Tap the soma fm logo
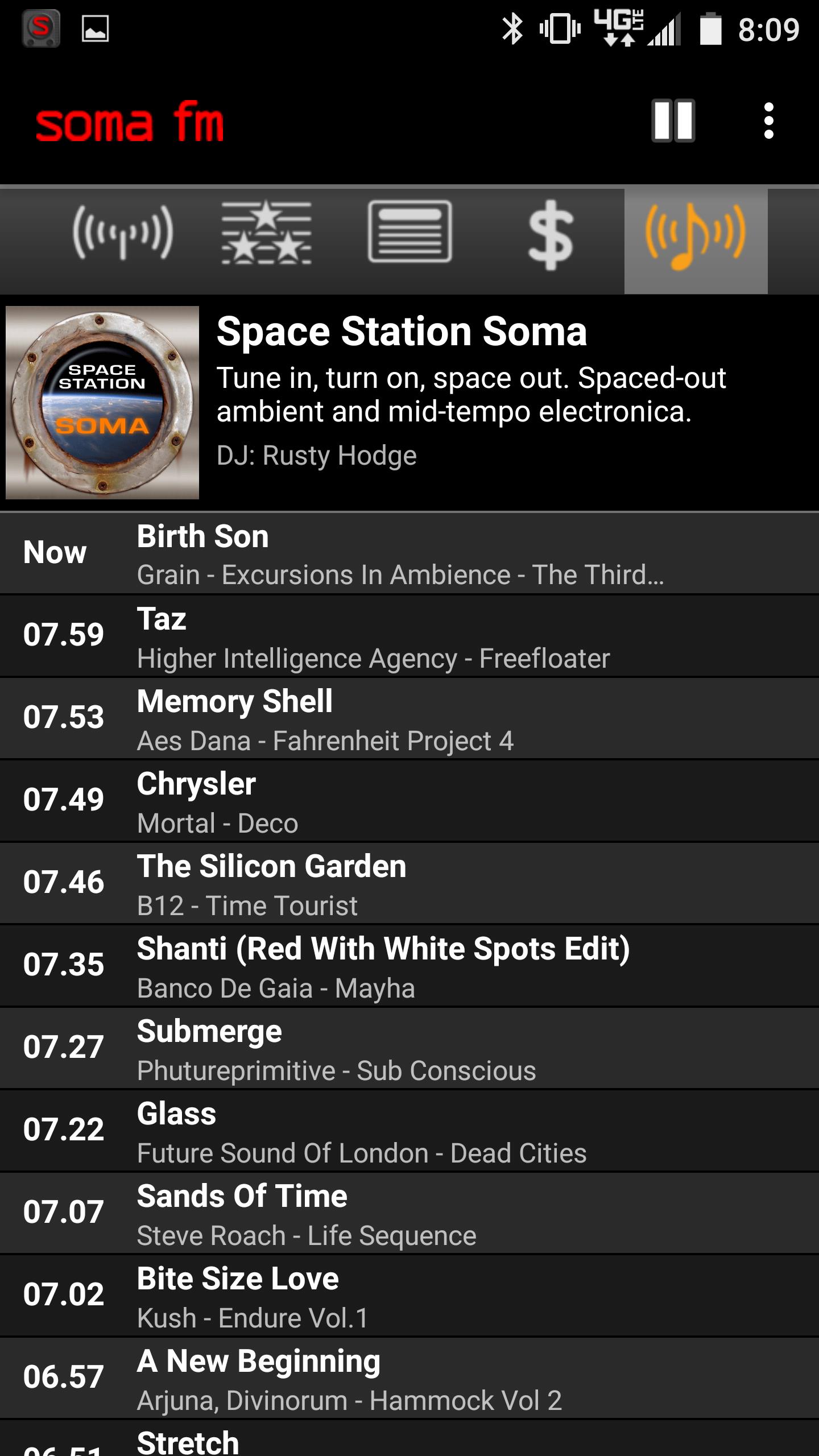The width and height of the screenshot is (819, 1456). coord(130,122)
